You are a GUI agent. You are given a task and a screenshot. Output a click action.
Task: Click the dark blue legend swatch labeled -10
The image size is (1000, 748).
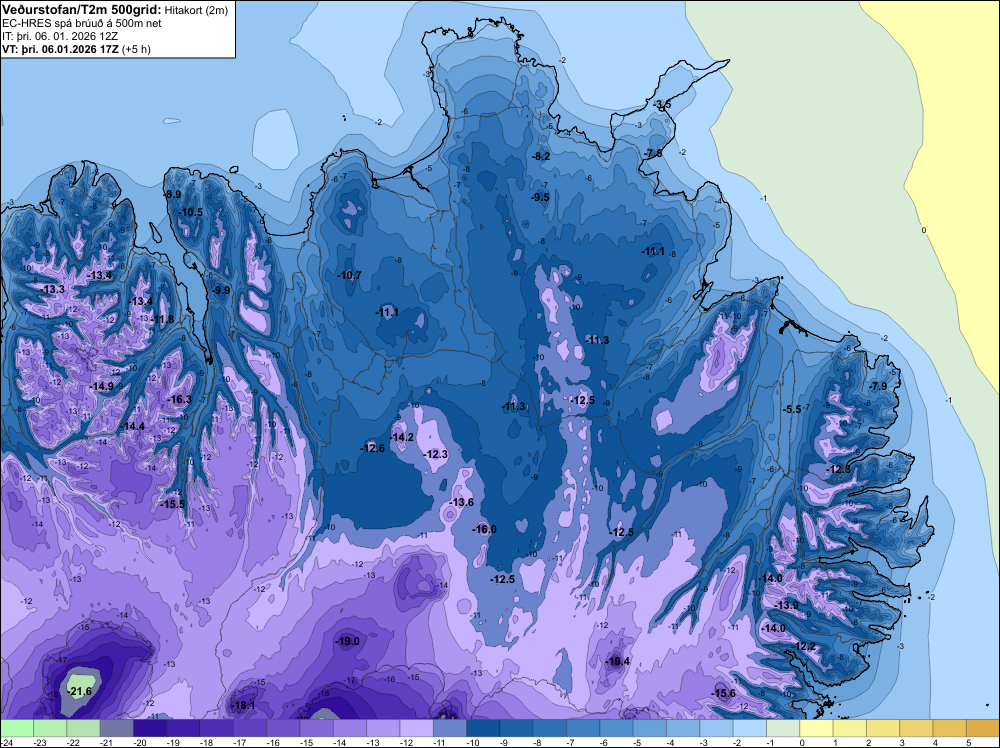483,728
